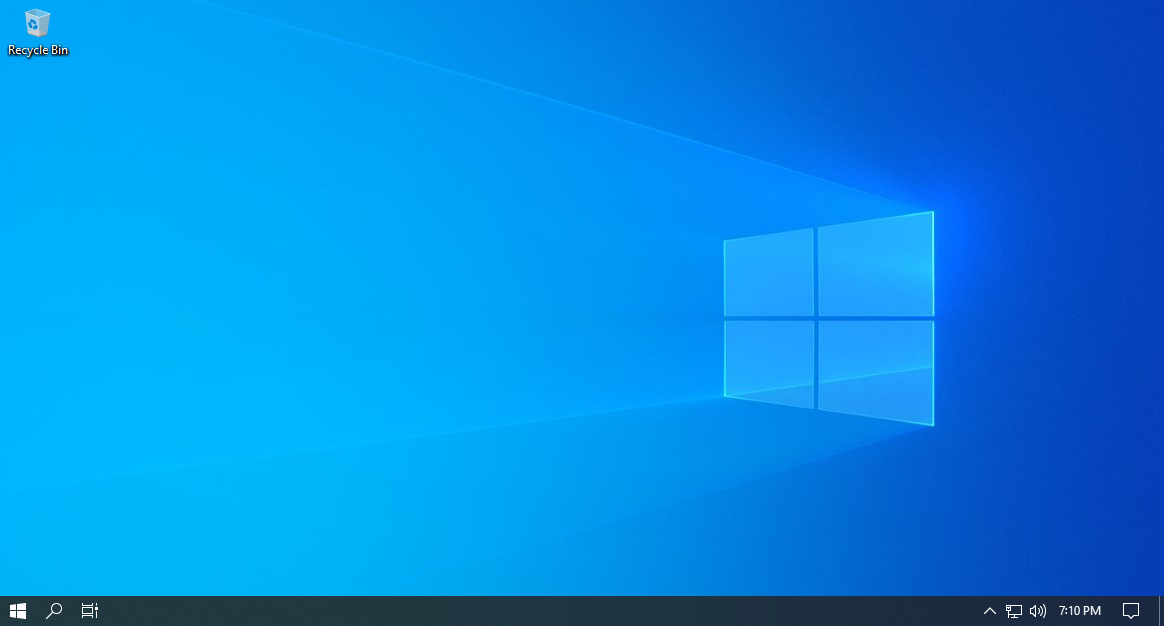Select the Recycle Bin desktop icon
Screen dimensions: 1164x626
coord(37,33)
